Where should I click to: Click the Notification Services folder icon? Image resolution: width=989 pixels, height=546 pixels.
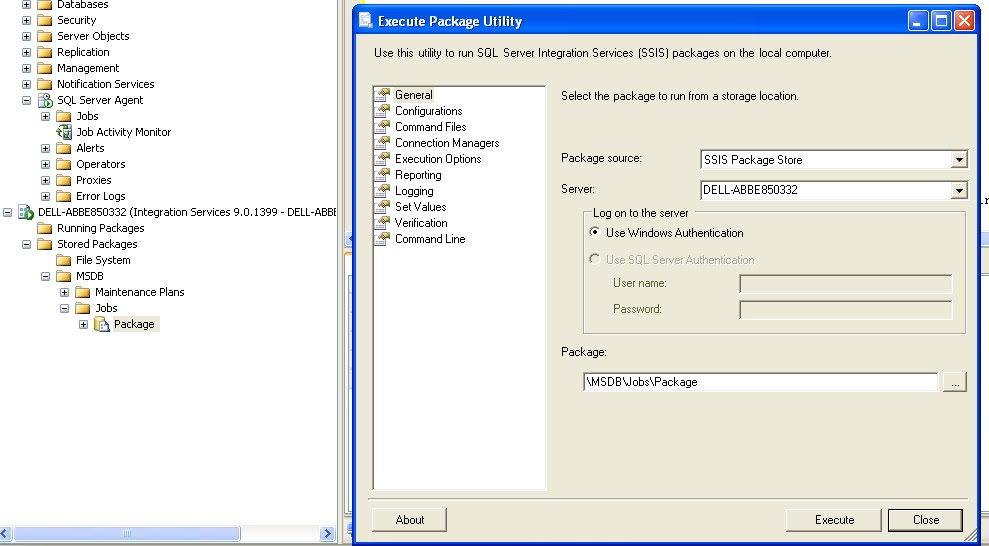[x=44, y=84]
